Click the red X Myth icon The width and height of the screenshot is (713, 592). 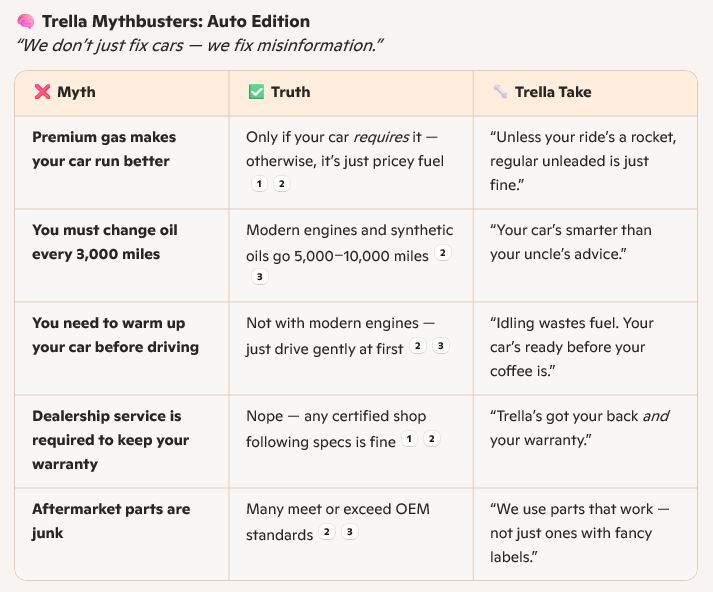point(42,92)
